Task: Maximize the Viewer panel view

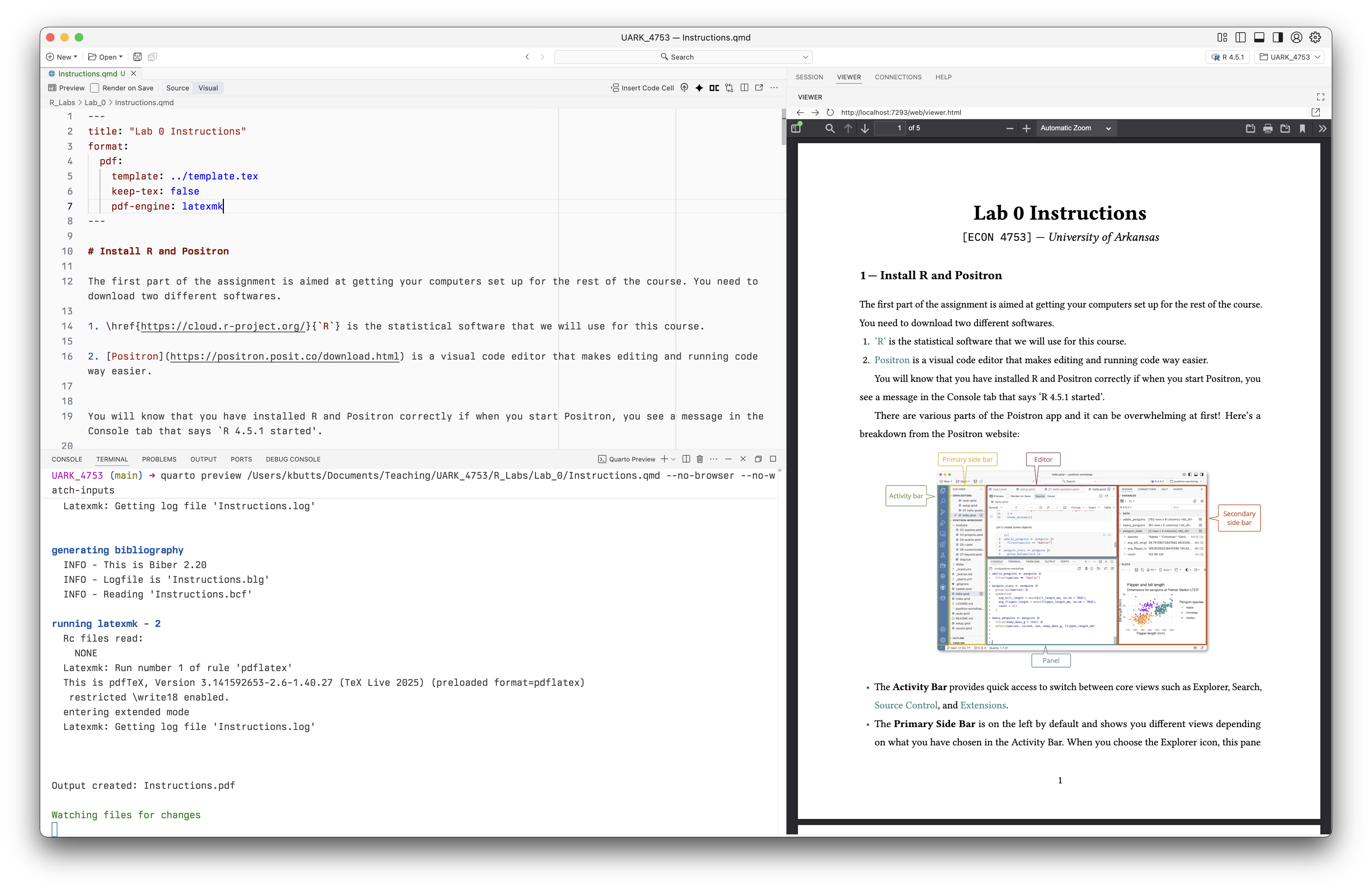Action: pyautogui.click(x=1321, y=97)
